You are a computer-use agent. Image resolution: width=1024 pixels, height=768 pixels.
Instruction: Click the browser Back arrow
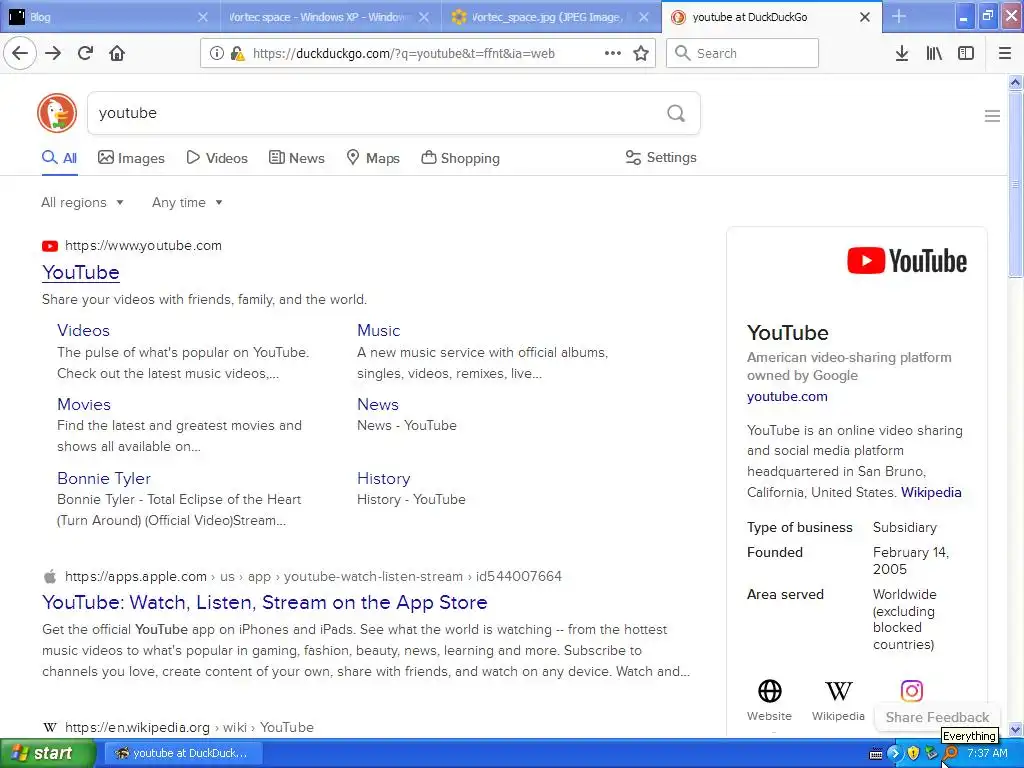click(20, 53)
